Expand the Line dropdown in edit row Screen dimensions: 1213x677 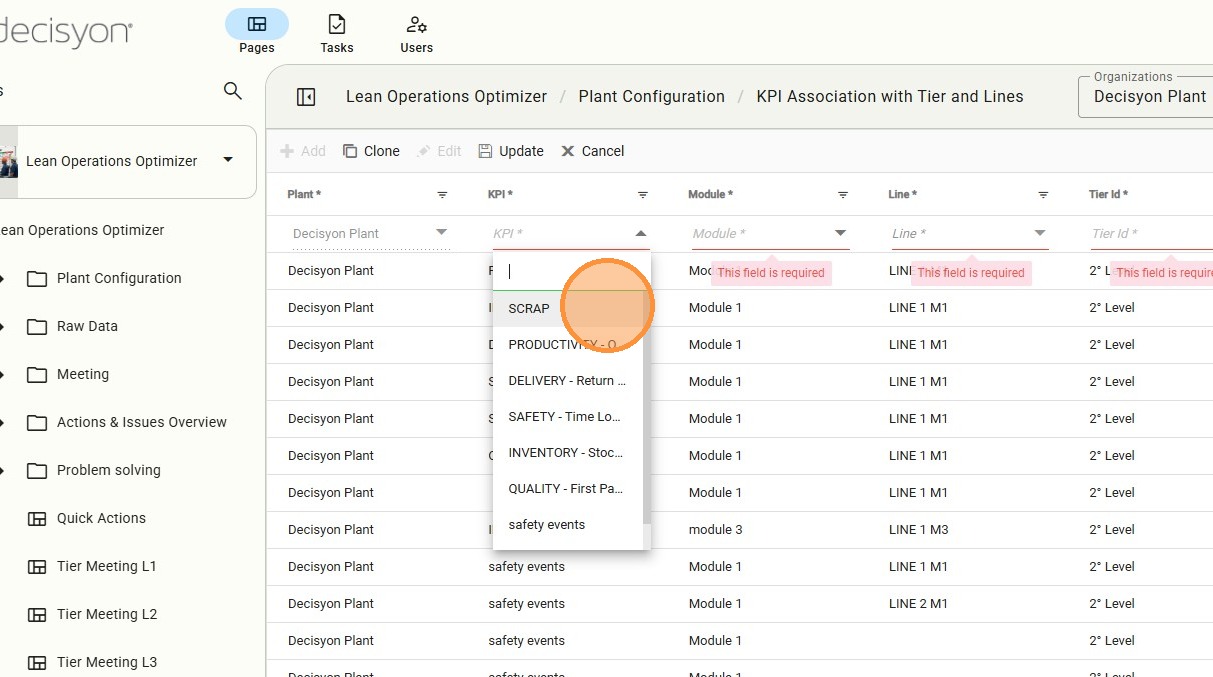coord(1040,233)
